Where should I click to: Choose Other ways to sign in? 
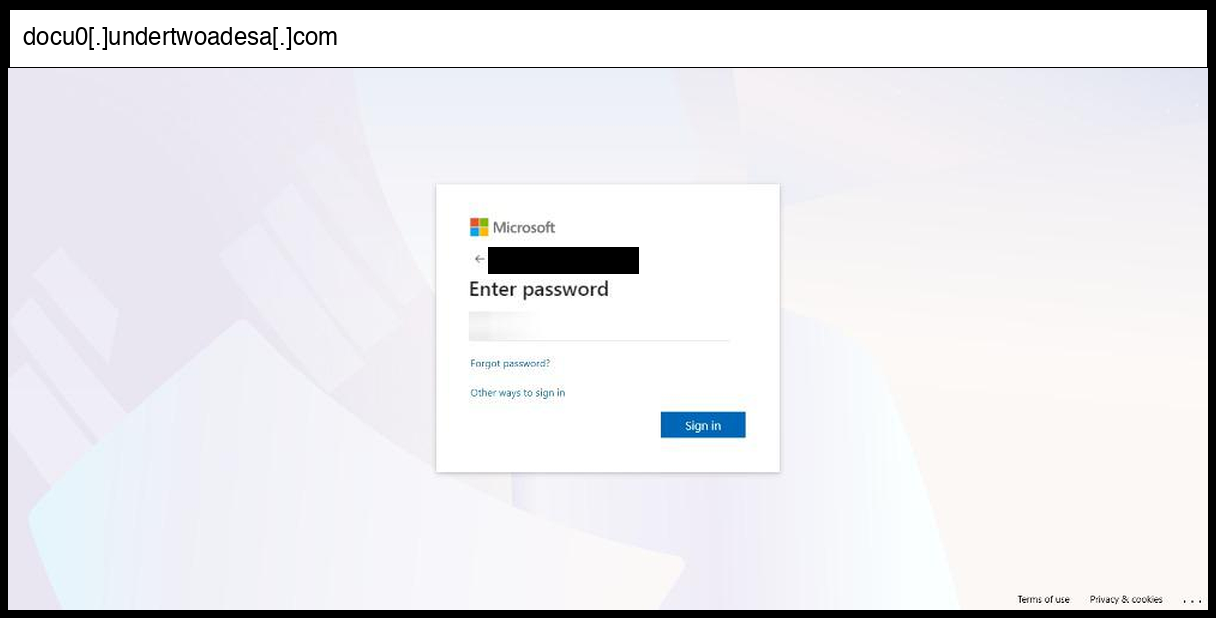(518, 393)
